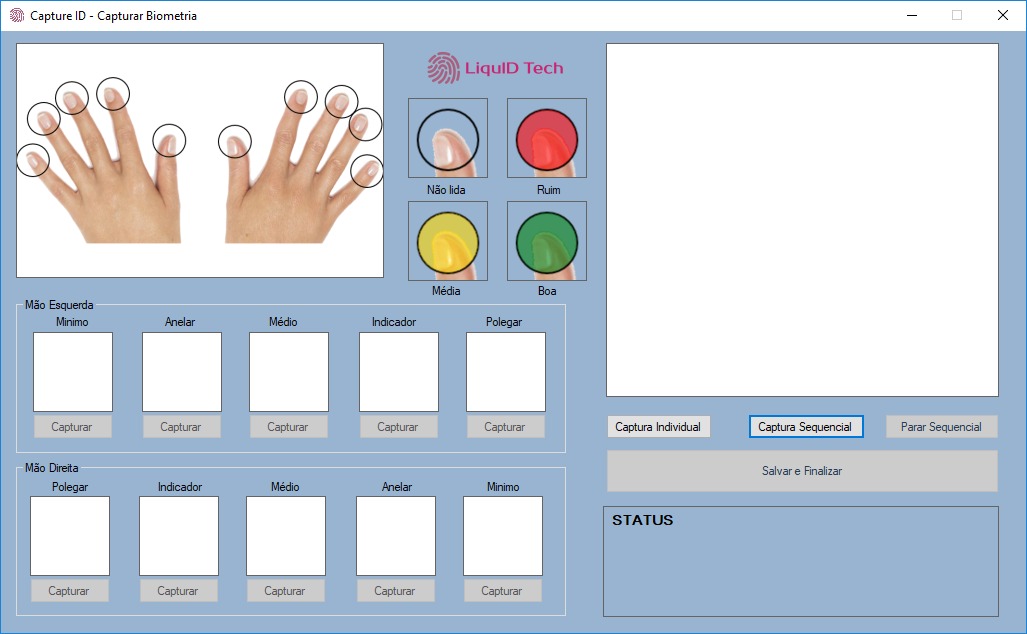Click the 'Não lida' legend caption text

coord(446,190)
